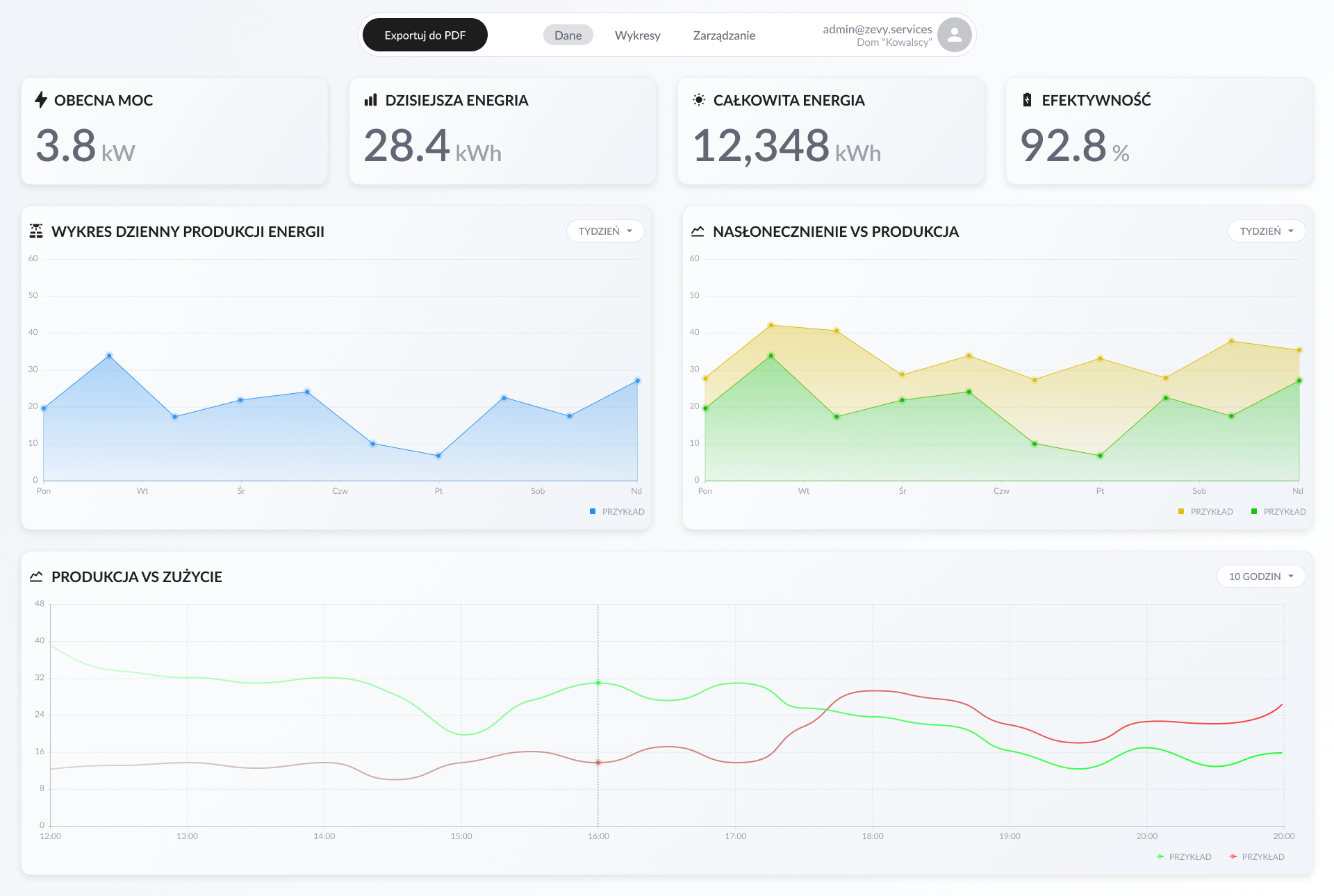The height and width of the screenshot is (896, 1334).
Task: Click the line chart icon beside Nasłonecznienie
Action: coord(698,231)
